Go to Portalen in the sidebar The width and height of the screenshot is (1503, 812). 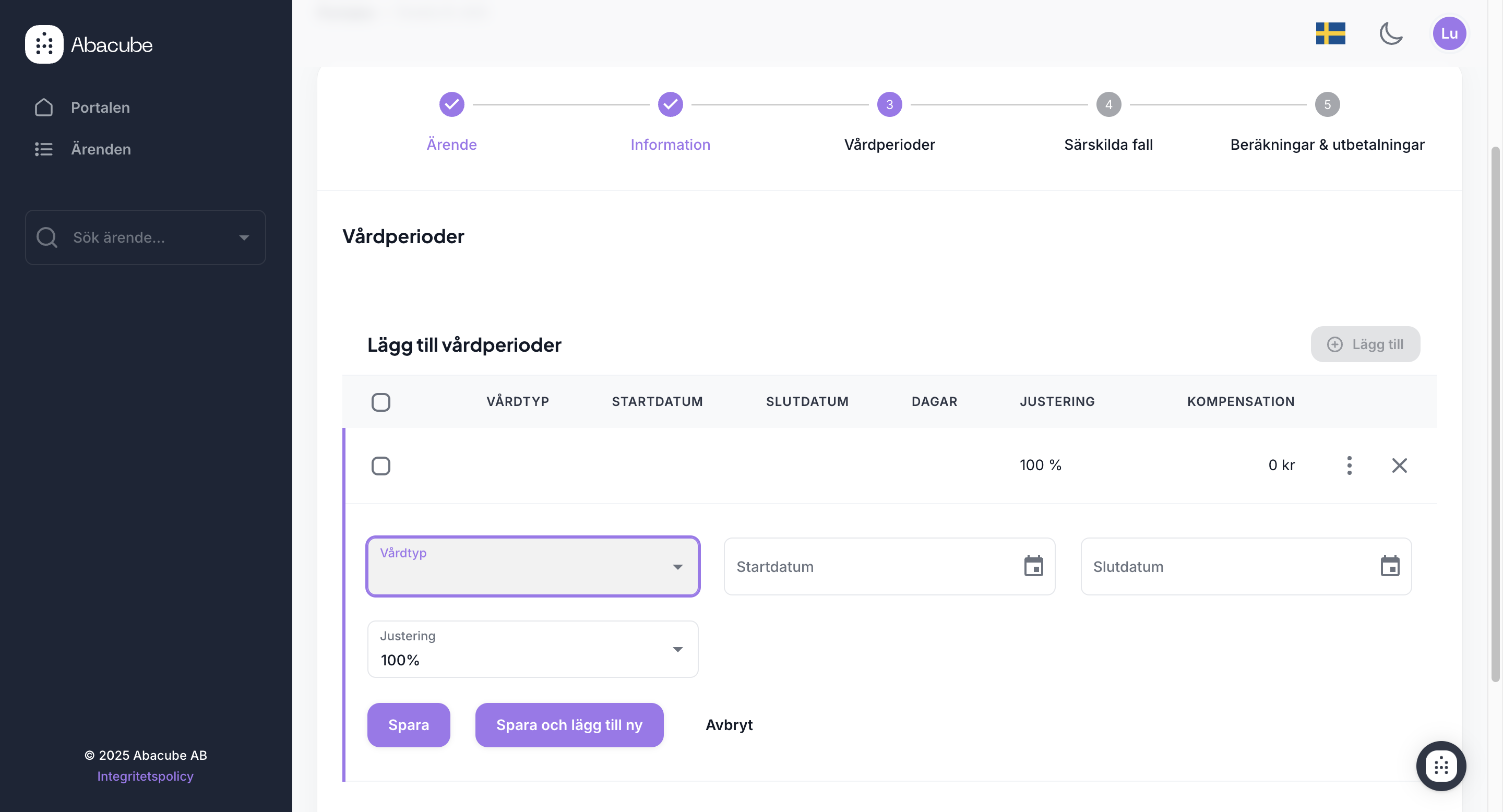click(x=100, y=108)
